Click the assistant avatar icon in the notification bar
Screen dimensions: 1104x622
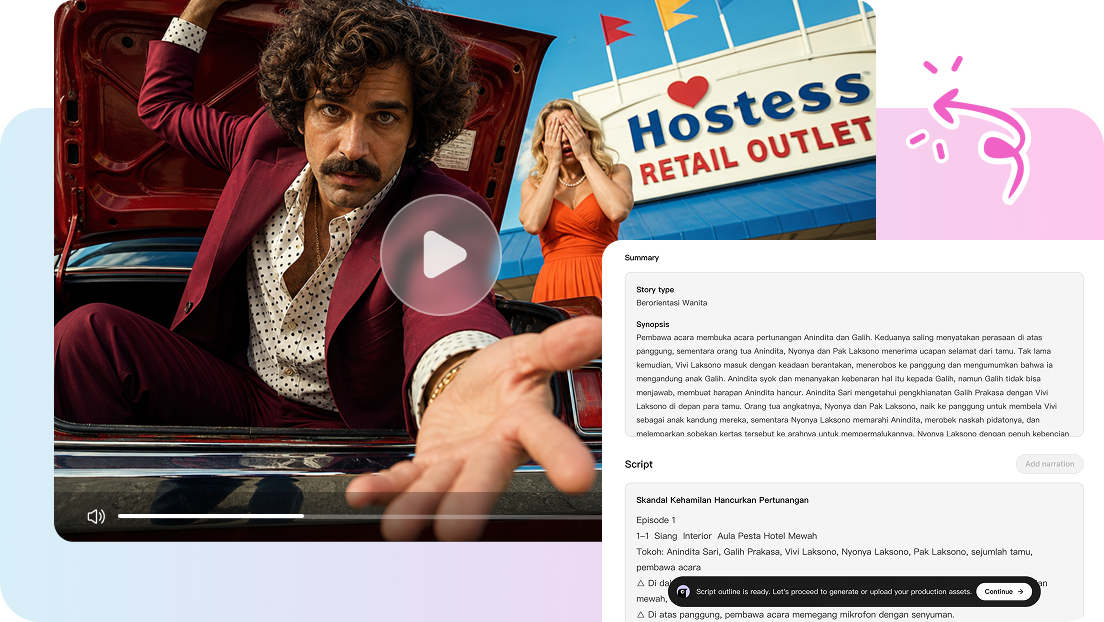[x=682, y=592]
